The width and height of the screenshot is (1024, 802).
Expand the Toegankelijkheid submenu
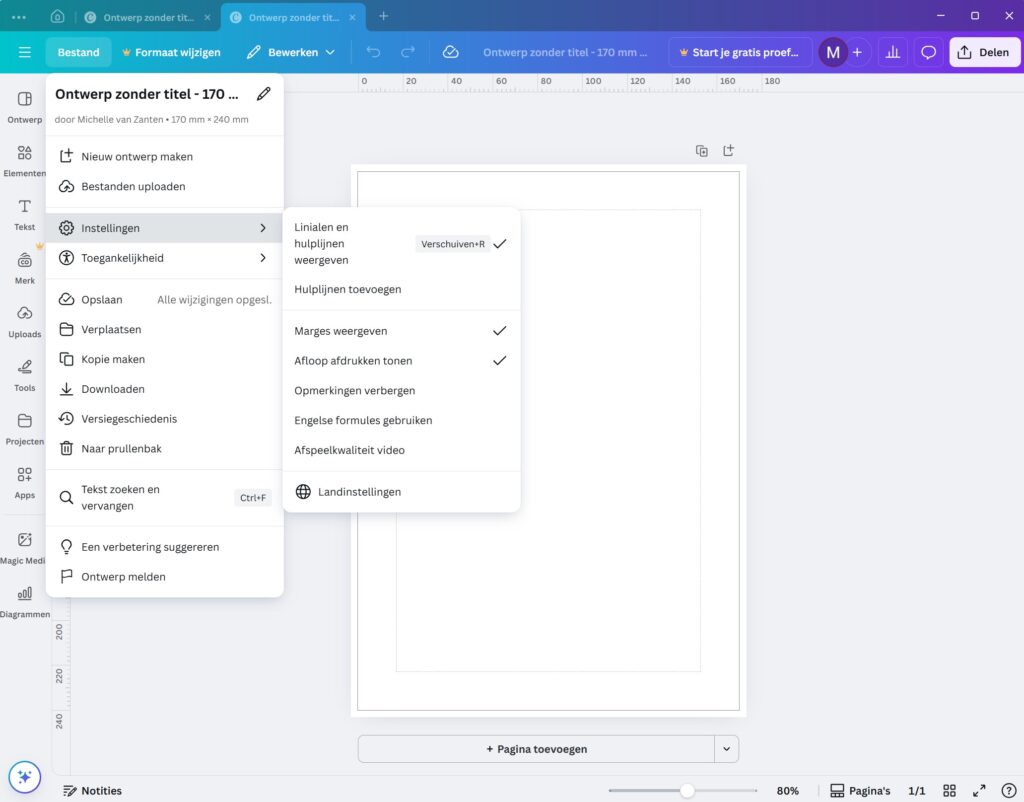pos(165,258)
